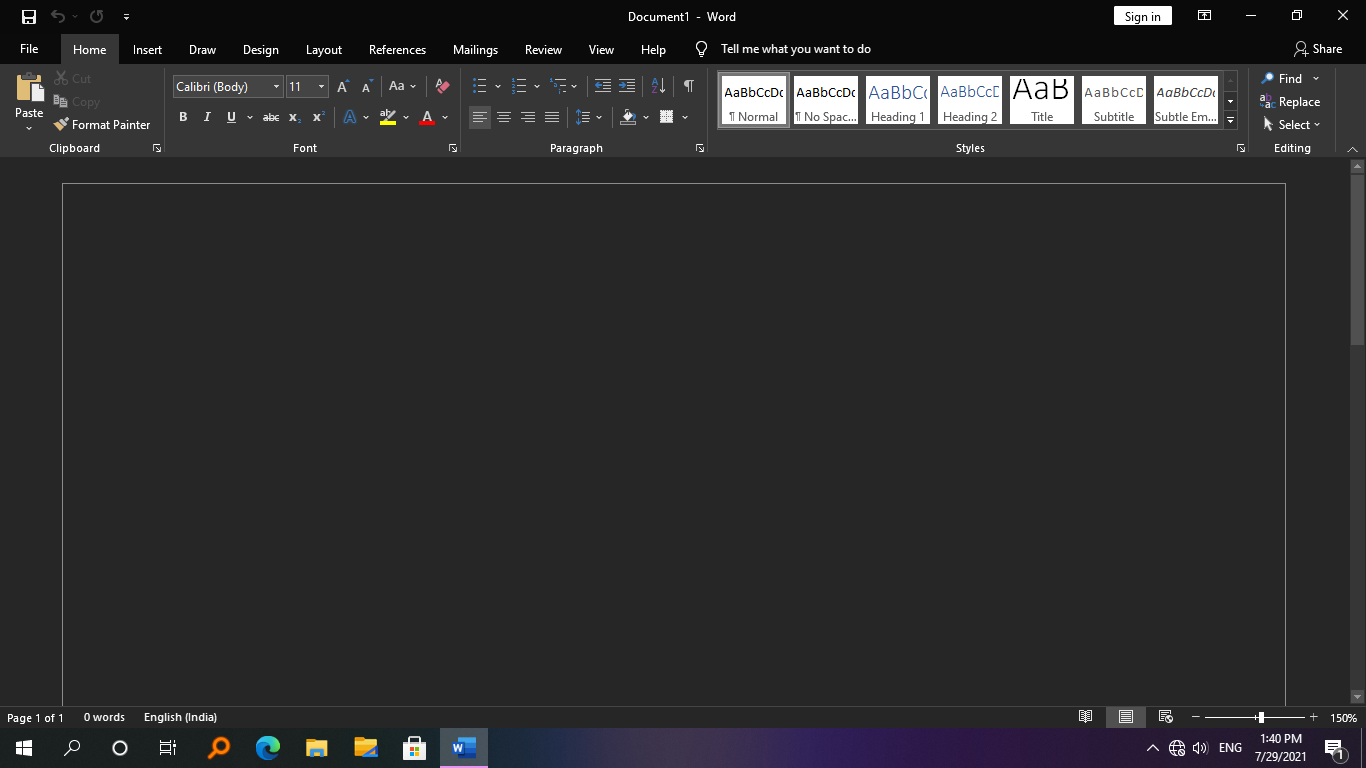
Task: Apply red font color
Action: (x=427, y=117)
